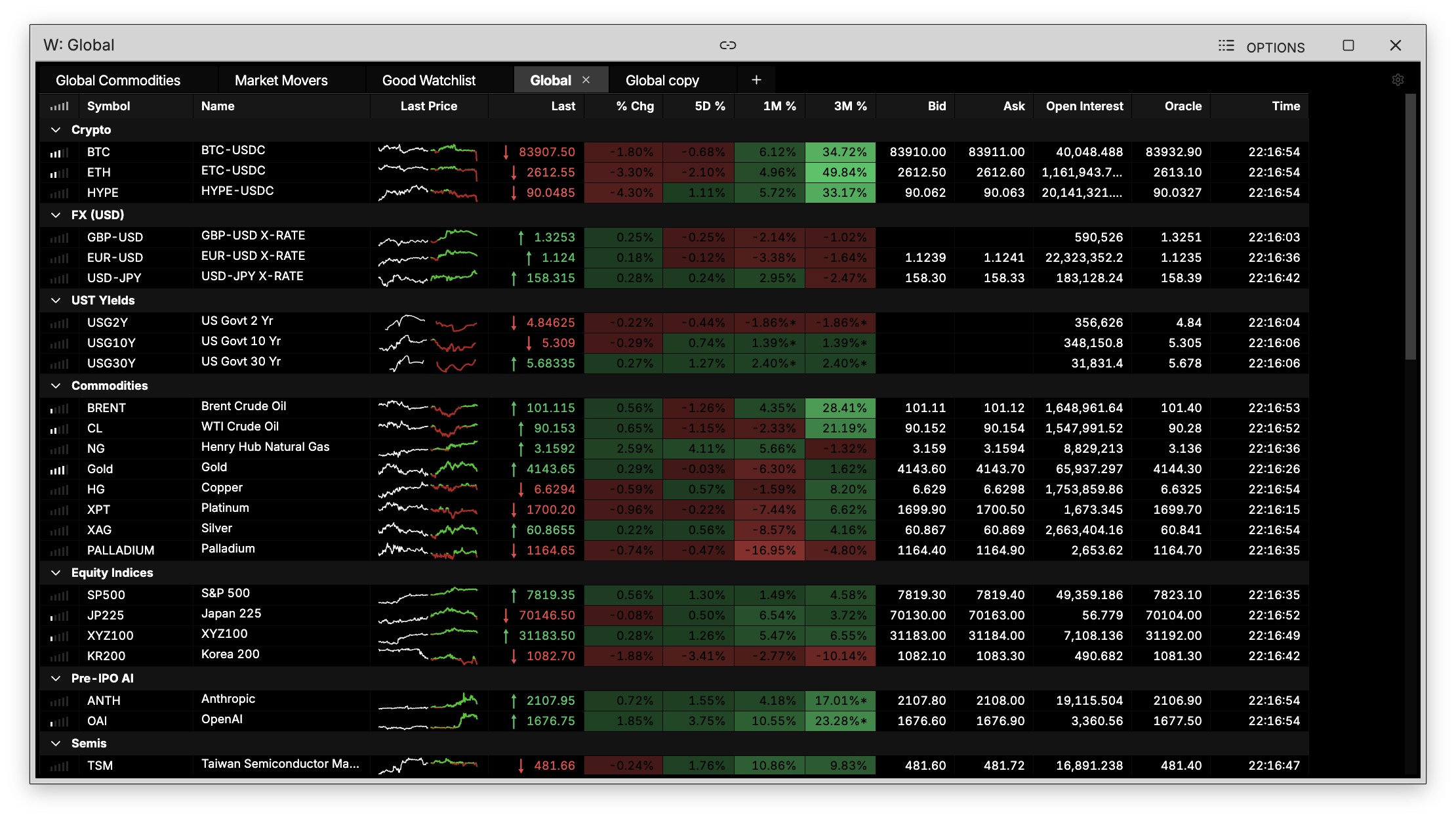Click OpenAI sparkline chart

point(428,721)
